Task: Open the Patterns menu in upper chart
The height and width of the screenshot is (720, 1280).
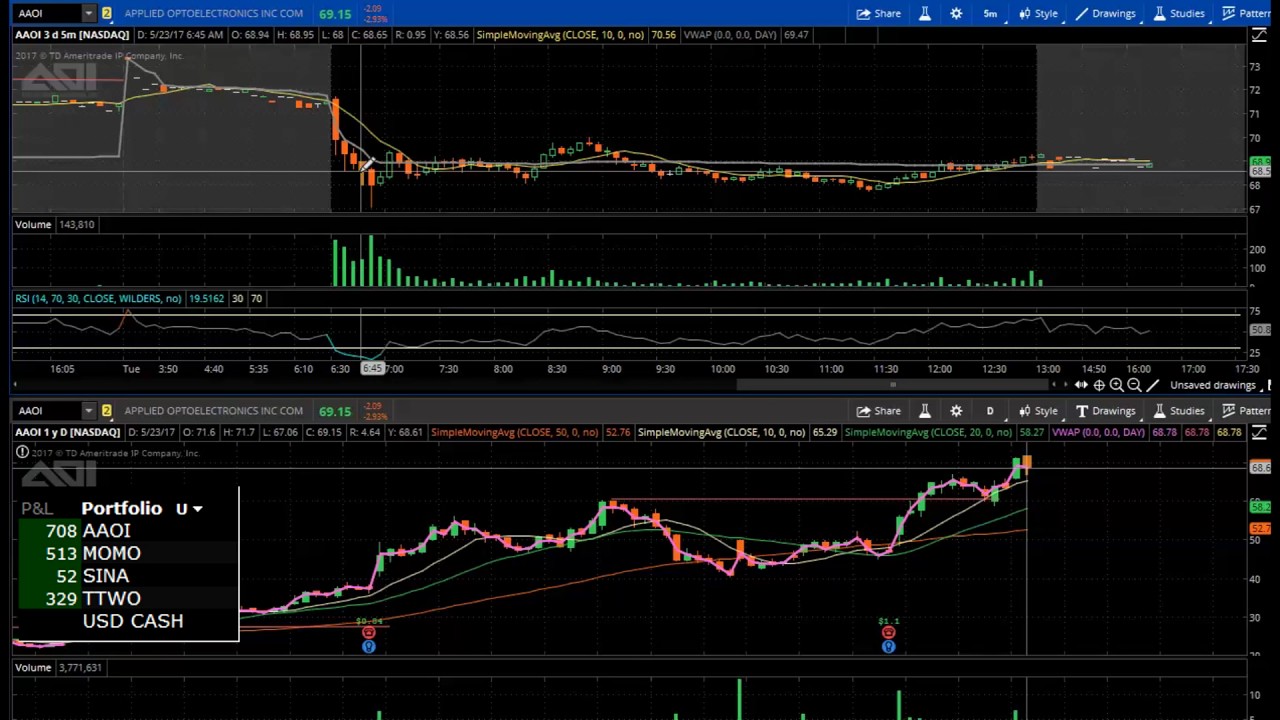Action: pyautogui.click(x=1246, y=14)
